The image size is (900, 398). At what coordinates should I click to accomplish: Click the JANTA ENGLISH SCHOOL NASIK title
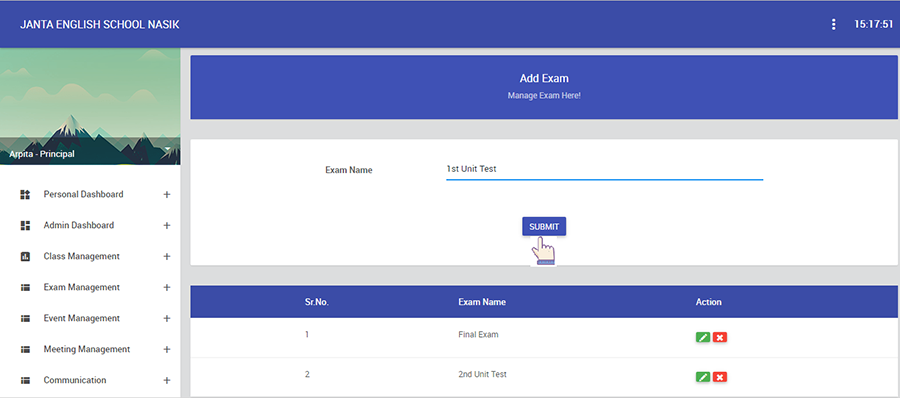tap(100, 25)
